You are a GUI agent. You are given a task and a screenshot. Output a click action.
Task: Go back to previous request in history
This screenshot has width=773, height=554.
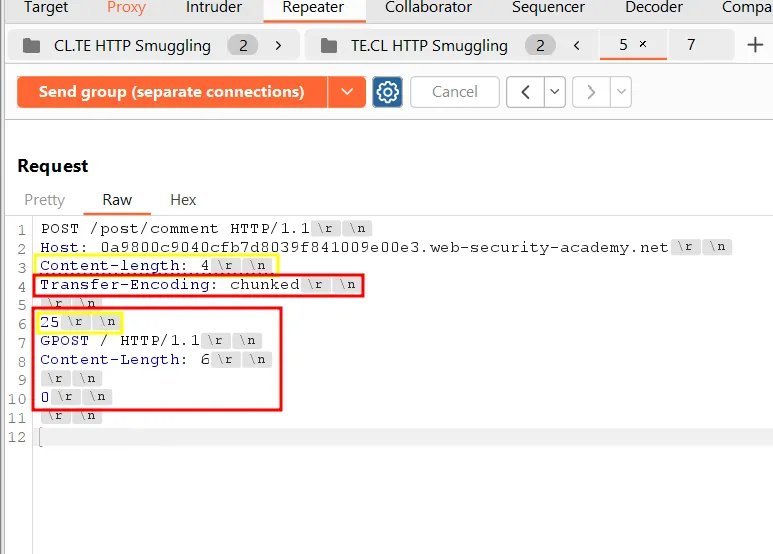coord(525,92)
